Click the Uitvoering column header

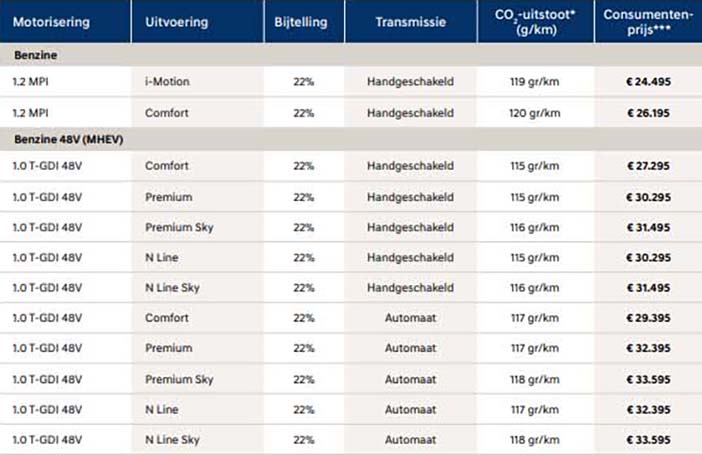click(x=197, y=22)
